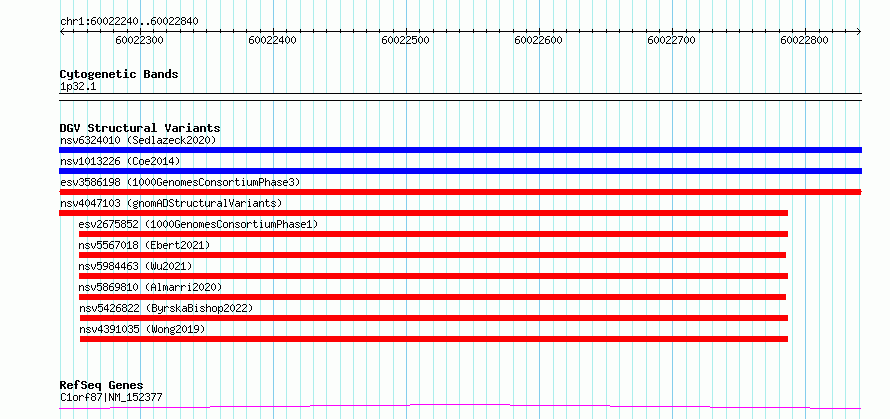Click the blue bar for nsv1013226
890x419 pixels.
pos(460,171)
